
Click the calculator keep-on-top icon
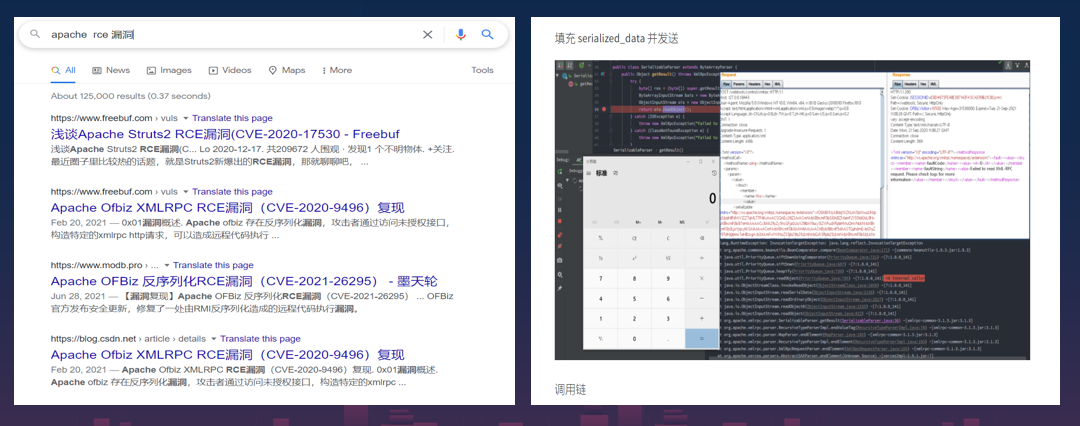(x=615, y=173)
